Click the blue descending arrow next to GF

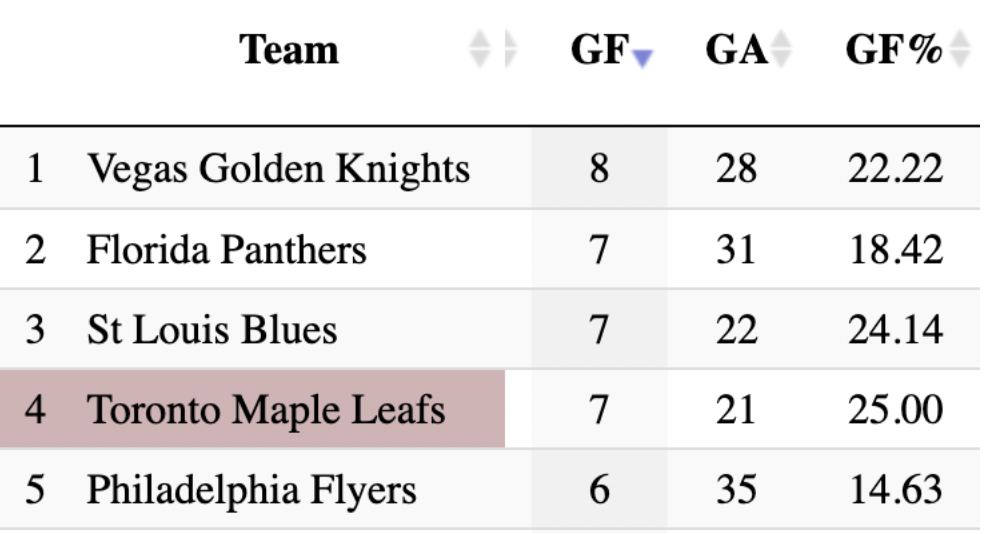point(642,57)
